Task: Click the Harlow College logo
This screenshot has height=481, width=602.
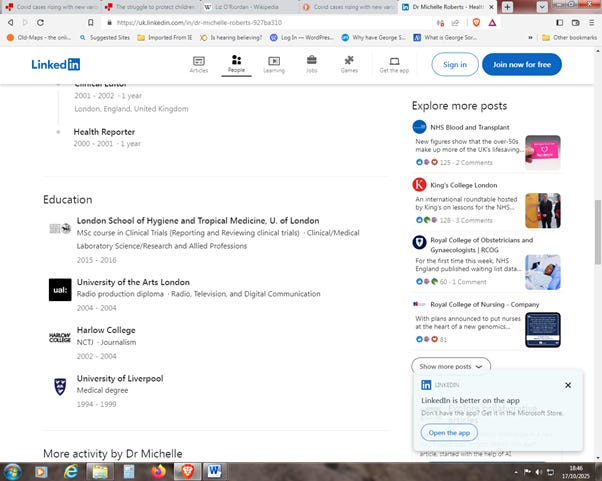Action: tap(60, 337)
